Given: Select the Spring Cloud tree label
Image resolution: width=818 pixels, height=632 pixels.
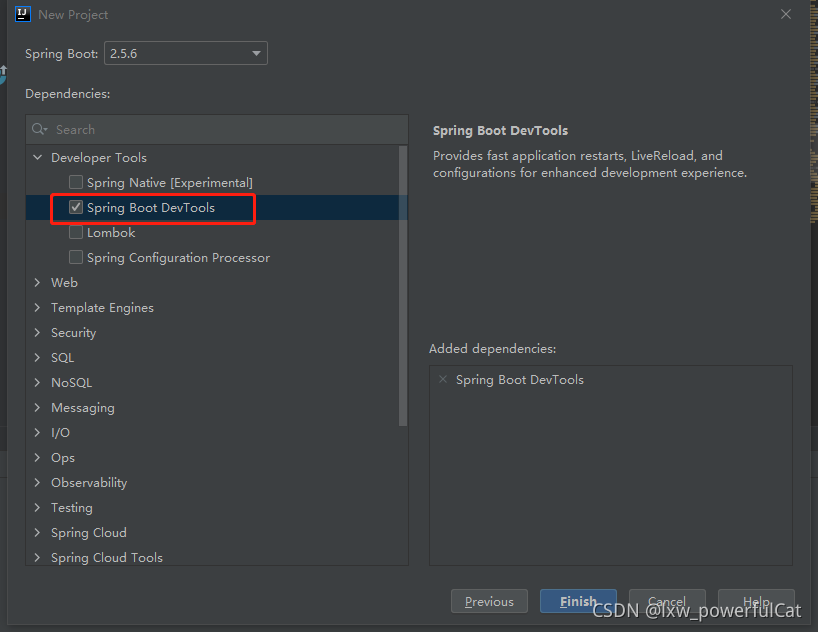Looking at the screenshot, I should [89, 533].
